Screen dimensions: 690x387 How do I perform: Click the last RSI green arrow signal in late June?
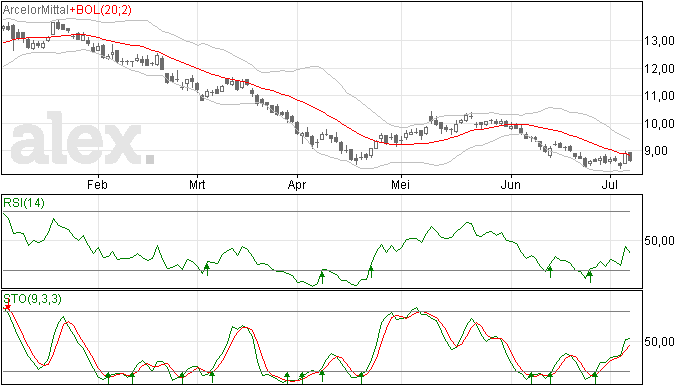(590, 276)
